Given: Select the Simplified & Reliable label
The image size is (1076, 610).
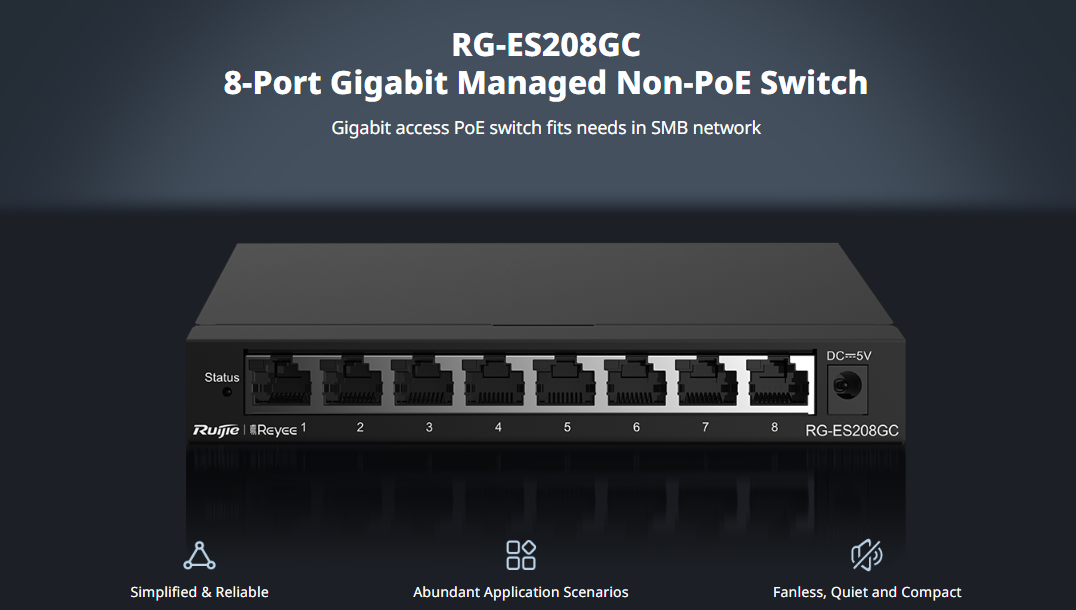Looking at the screenshot, I should click(x=199, y=592).
